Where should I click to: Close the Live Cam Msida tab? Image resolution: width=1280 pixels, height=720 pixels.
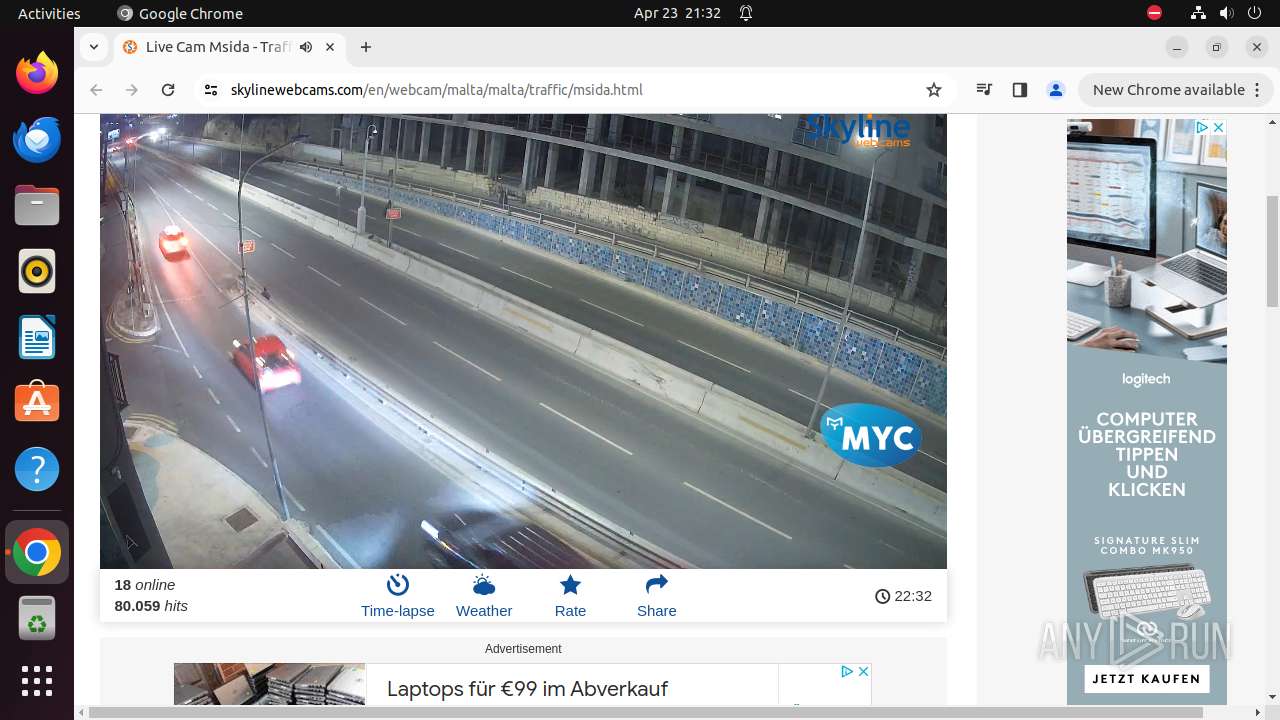coord(330,47)
